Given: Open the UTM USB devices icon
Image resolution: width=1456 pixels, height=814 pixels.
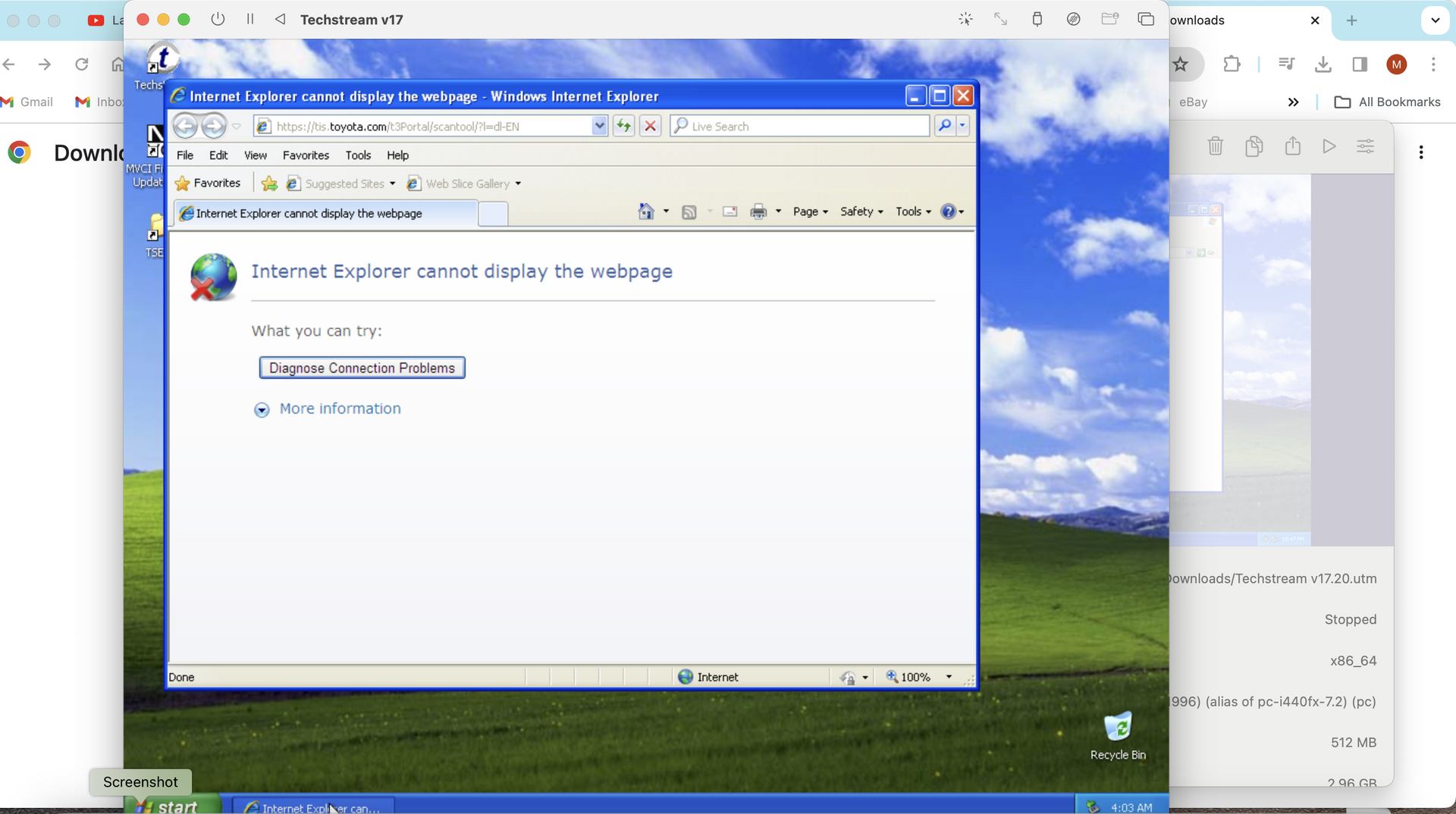Looking at the screenshot, I should 1037,19.
